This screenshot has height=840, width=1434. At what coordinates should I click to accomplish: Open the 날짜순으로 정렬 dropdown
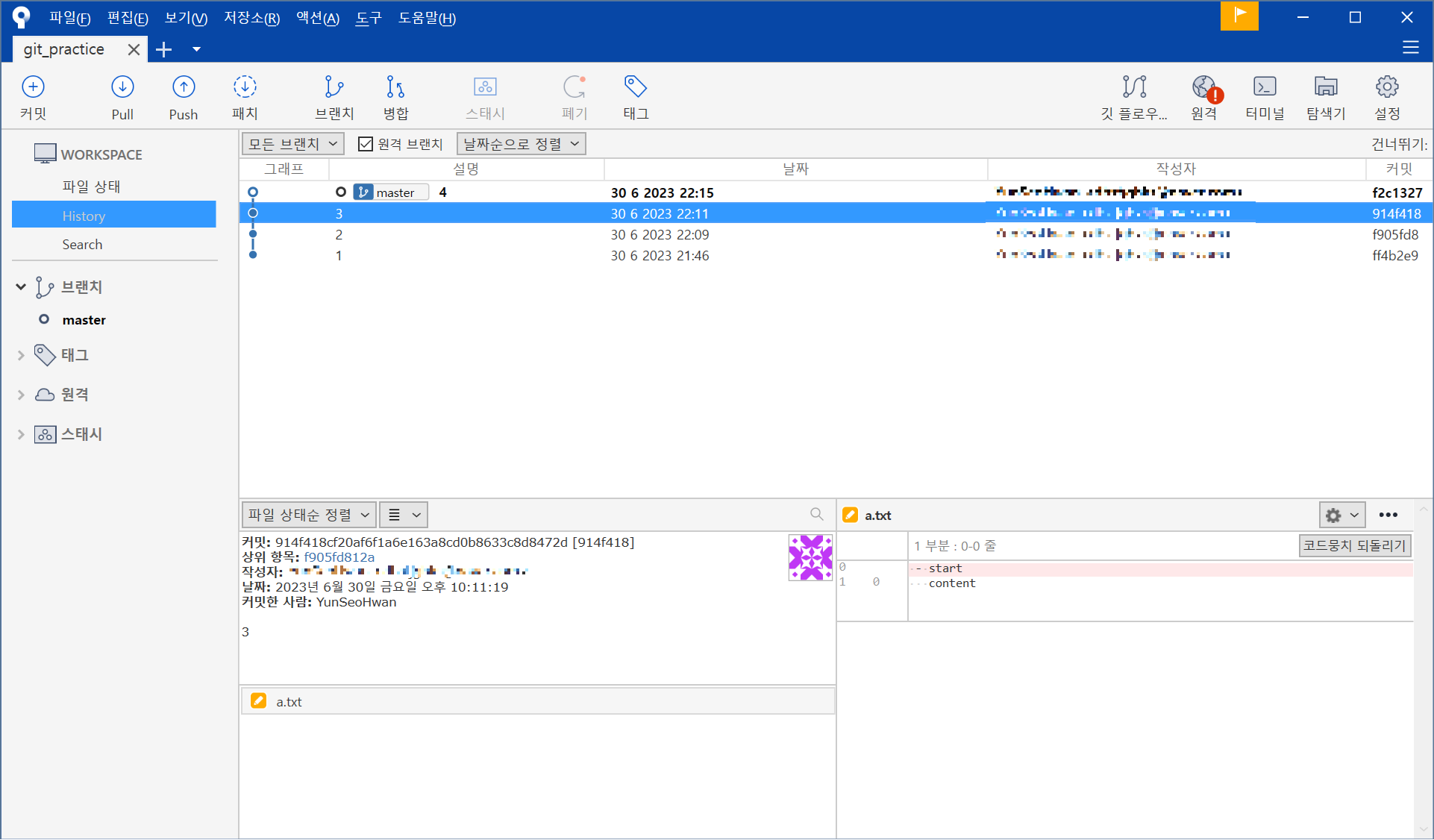coord(521,144)
